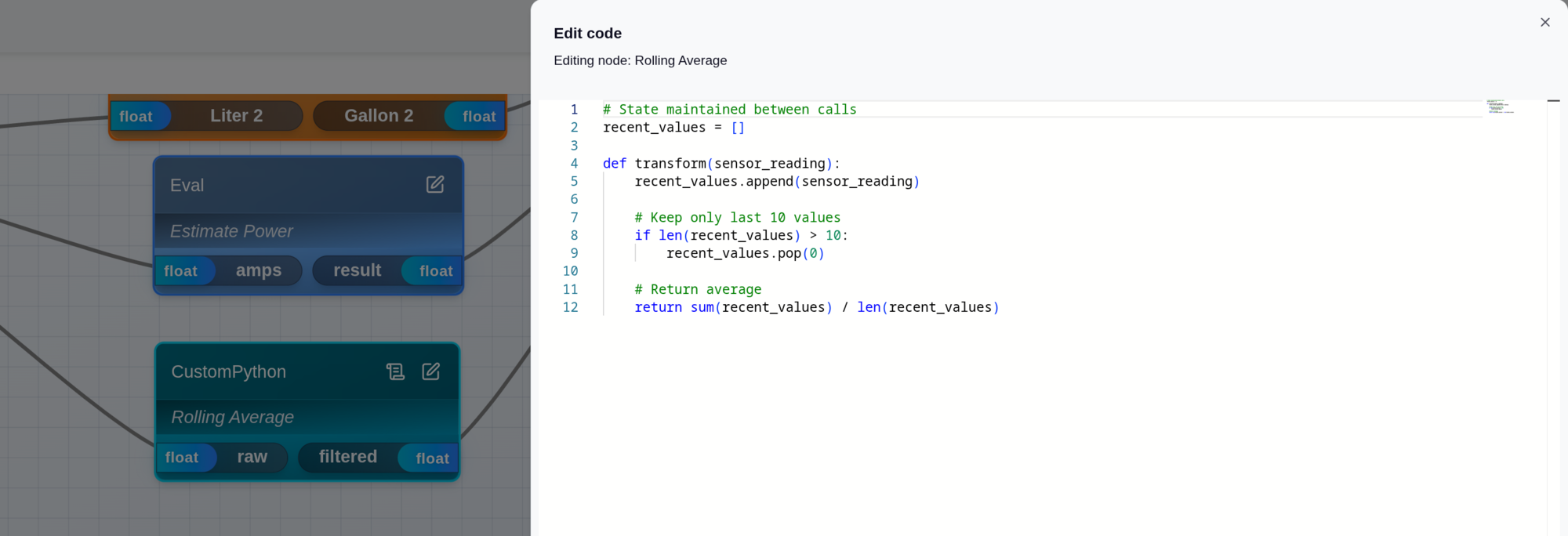The width and height of the screenshot is (1568, 536).
Task: Click the result output port
Action: tap(358, 270)
